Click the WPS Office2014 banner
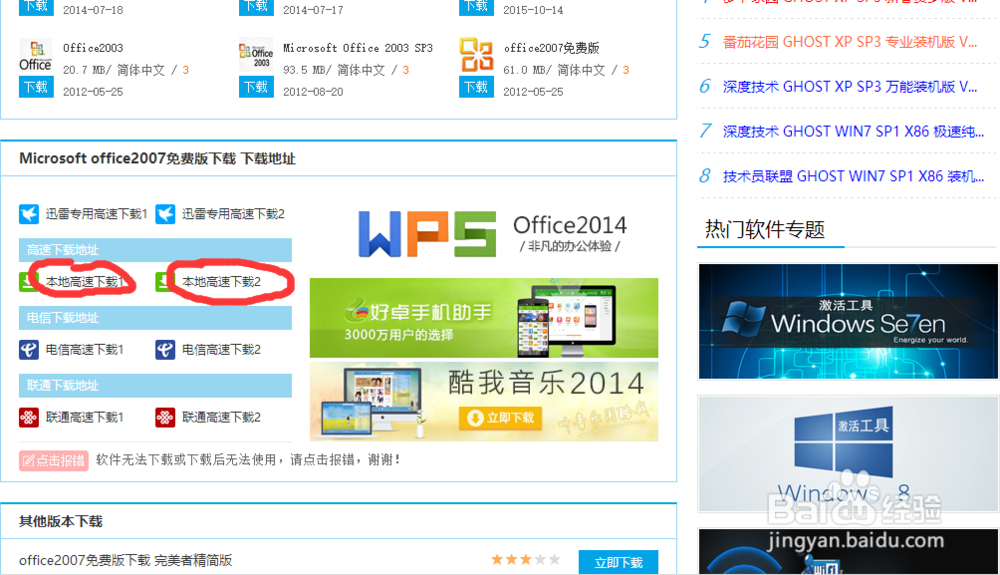 [492, 234]
